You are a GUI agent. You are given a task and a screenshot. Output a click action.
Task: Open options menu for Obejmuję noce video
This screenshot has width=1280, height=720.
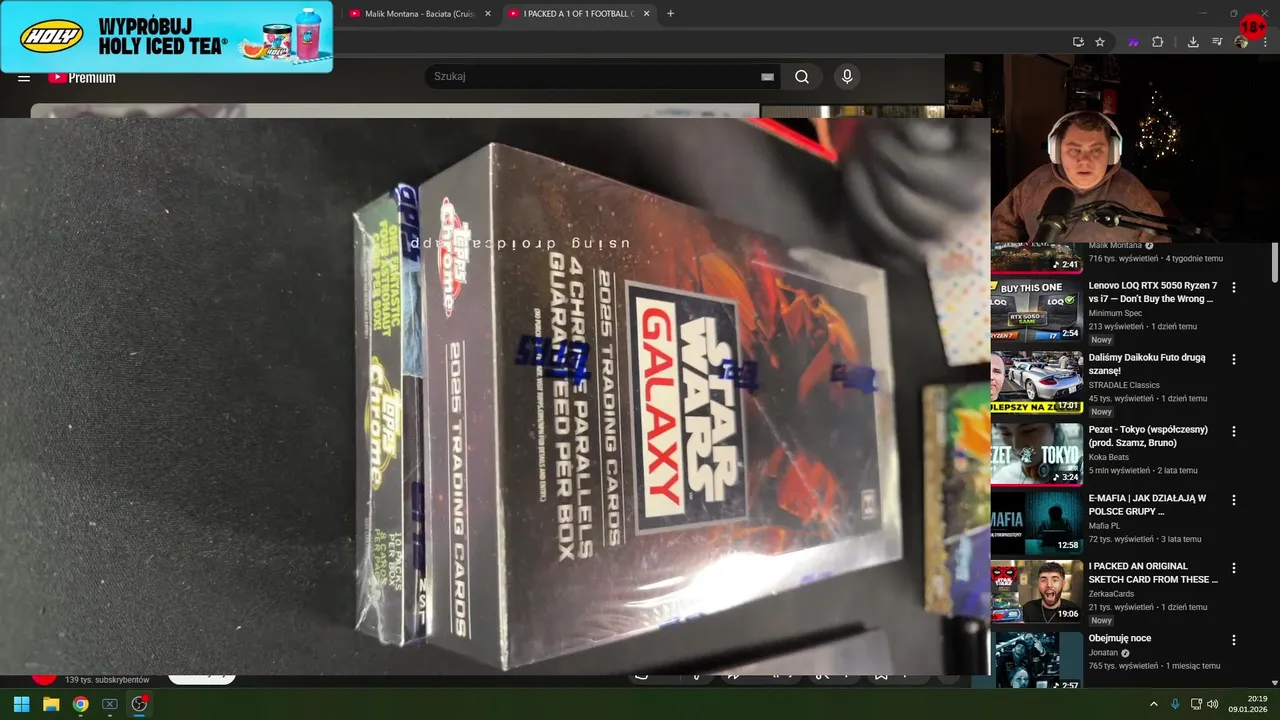click(x=1234, y=639)
